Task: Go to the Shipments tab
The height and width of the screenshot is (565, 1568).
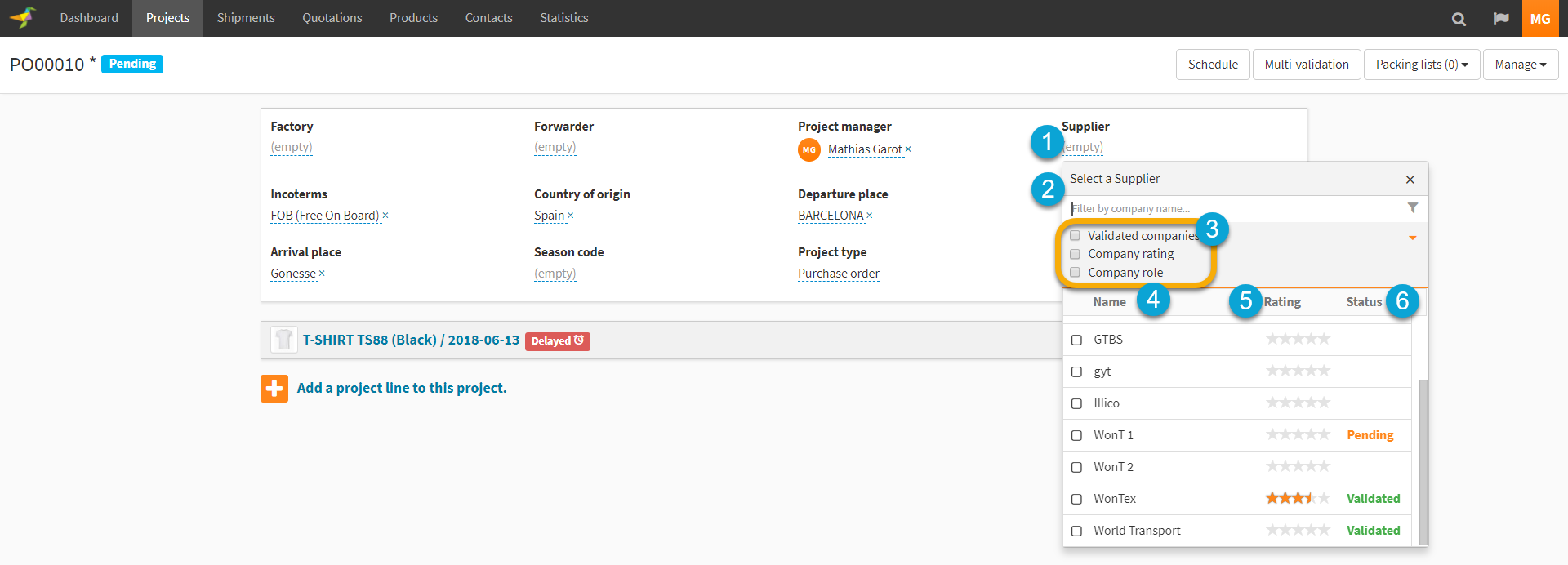Action: tap(246, 18)
